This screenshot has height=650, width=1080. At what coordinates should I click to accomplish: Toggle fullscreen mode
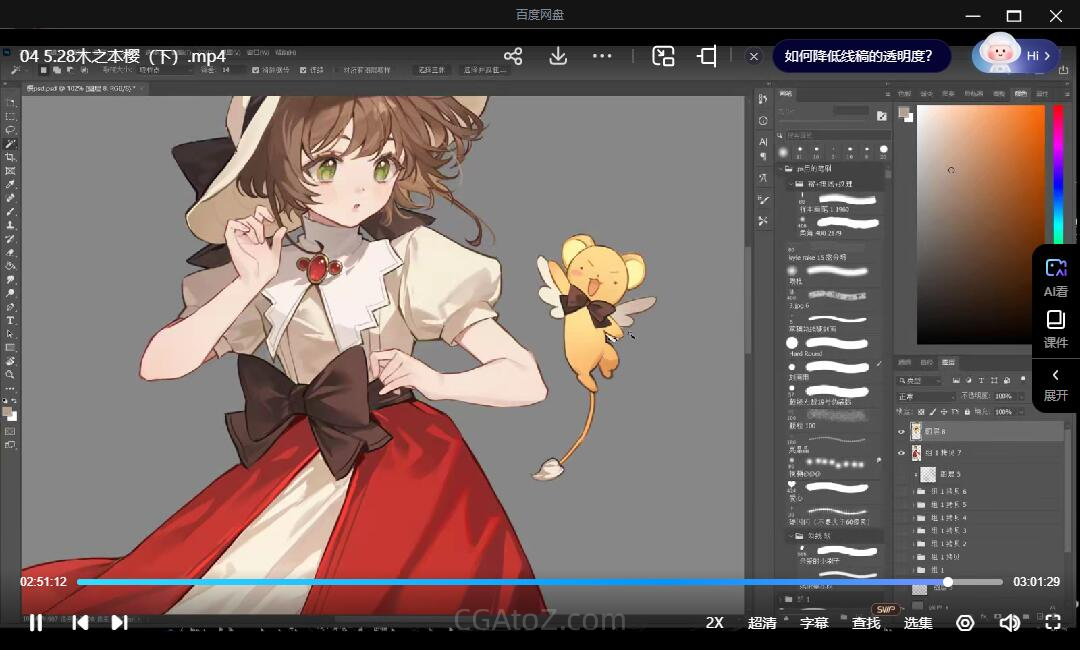pos(1053,622)
